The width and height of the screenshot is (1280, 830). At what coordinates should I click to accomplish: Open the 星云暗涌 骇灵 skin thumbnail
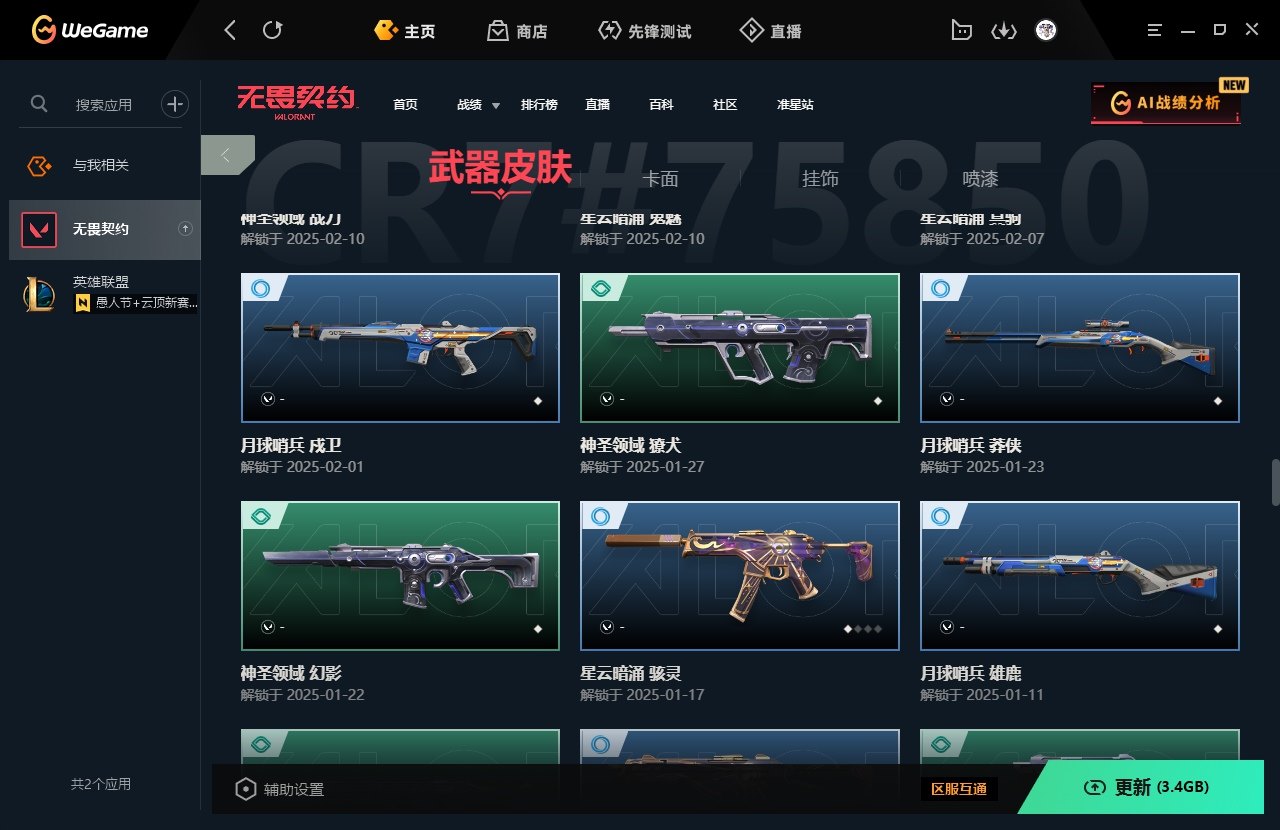point(740,575)
